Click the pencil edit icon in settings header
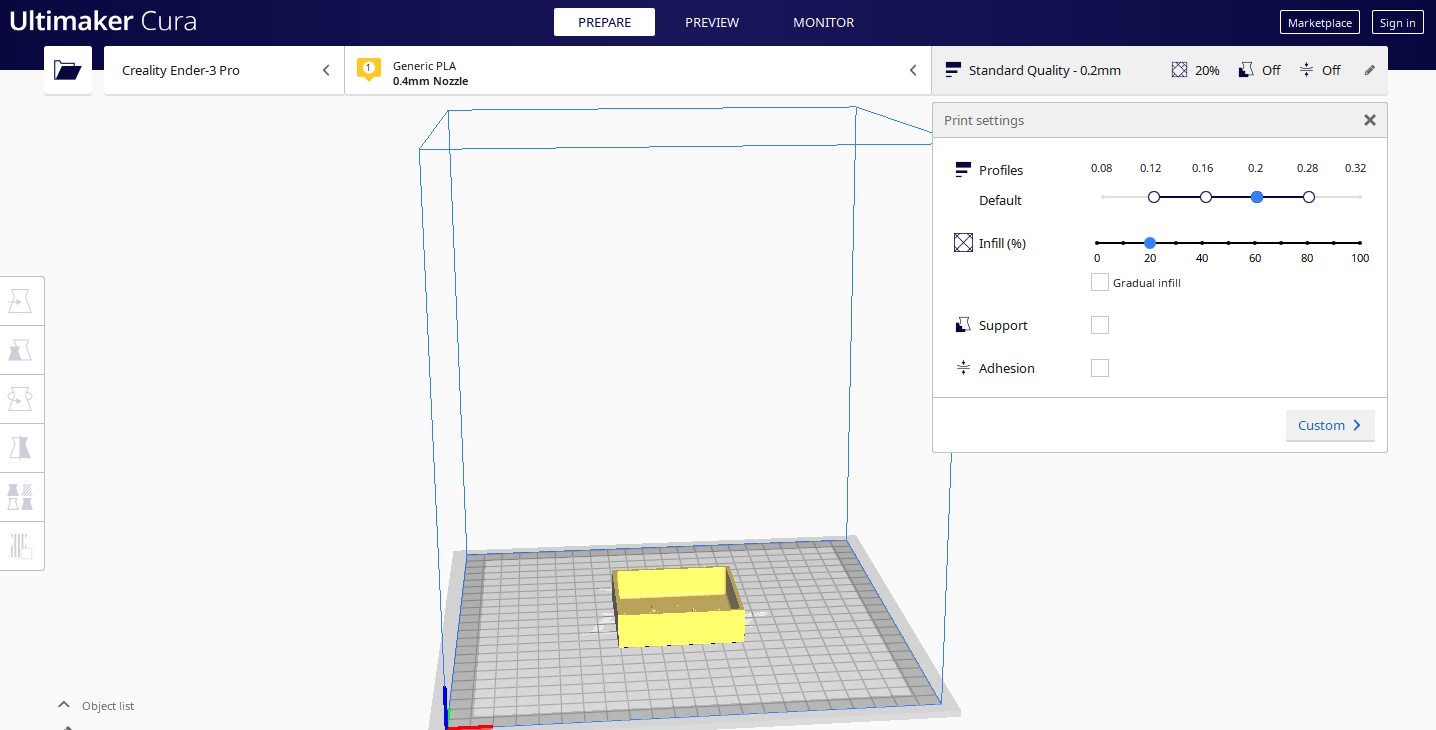 (x=1369, y=70)
